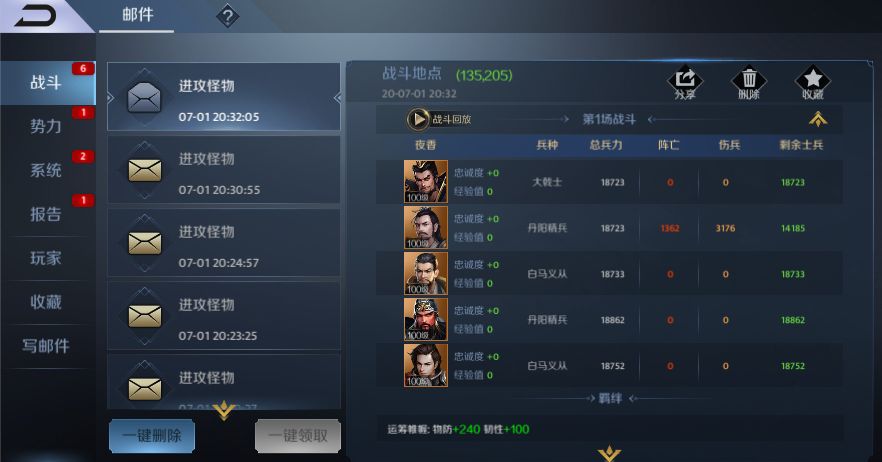Image resolution: width=882 pixels, height=462 pixels.
Task: Expand more details with bottom gold chevron
Action: click(x=609, y=454)
